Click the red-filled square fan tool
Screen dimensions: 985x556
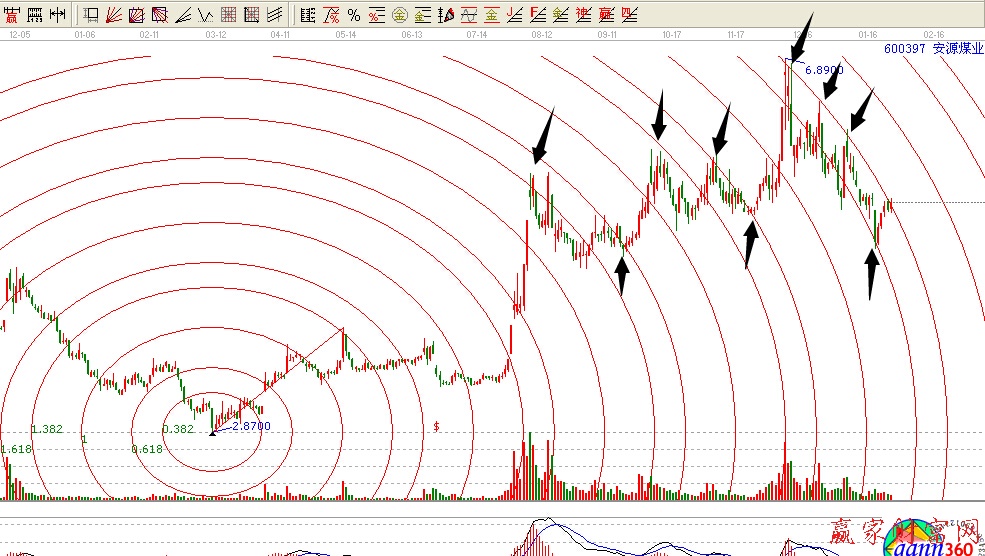point(159,15)
